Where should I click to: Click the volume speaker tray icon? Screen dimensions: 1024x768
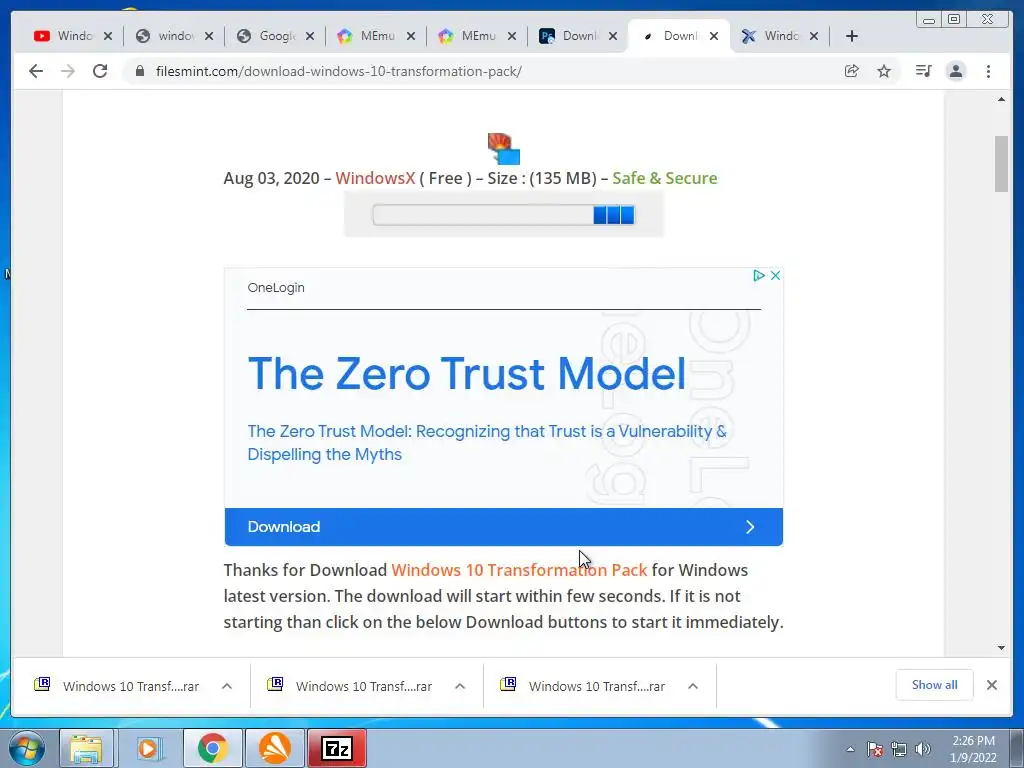pos(923,750)
